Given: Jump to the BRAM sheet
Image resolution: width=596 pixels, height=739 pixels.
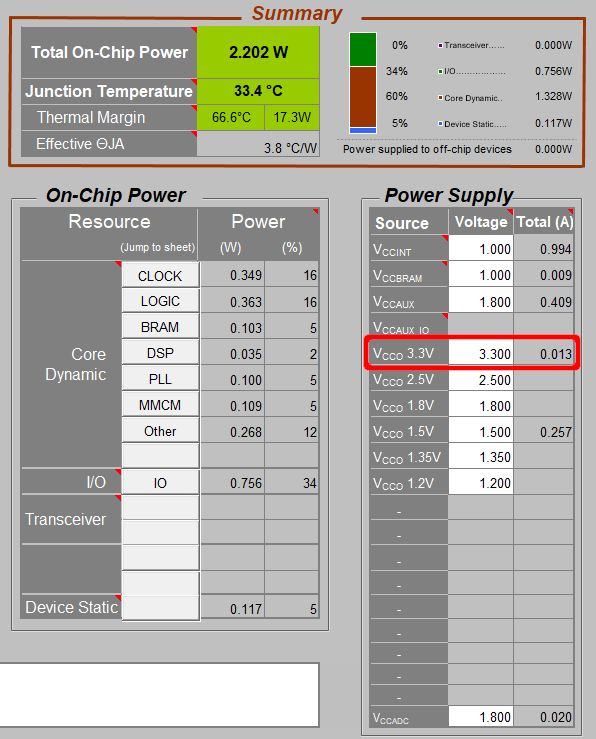Looking at the screenshot, I should coord(160,327).
